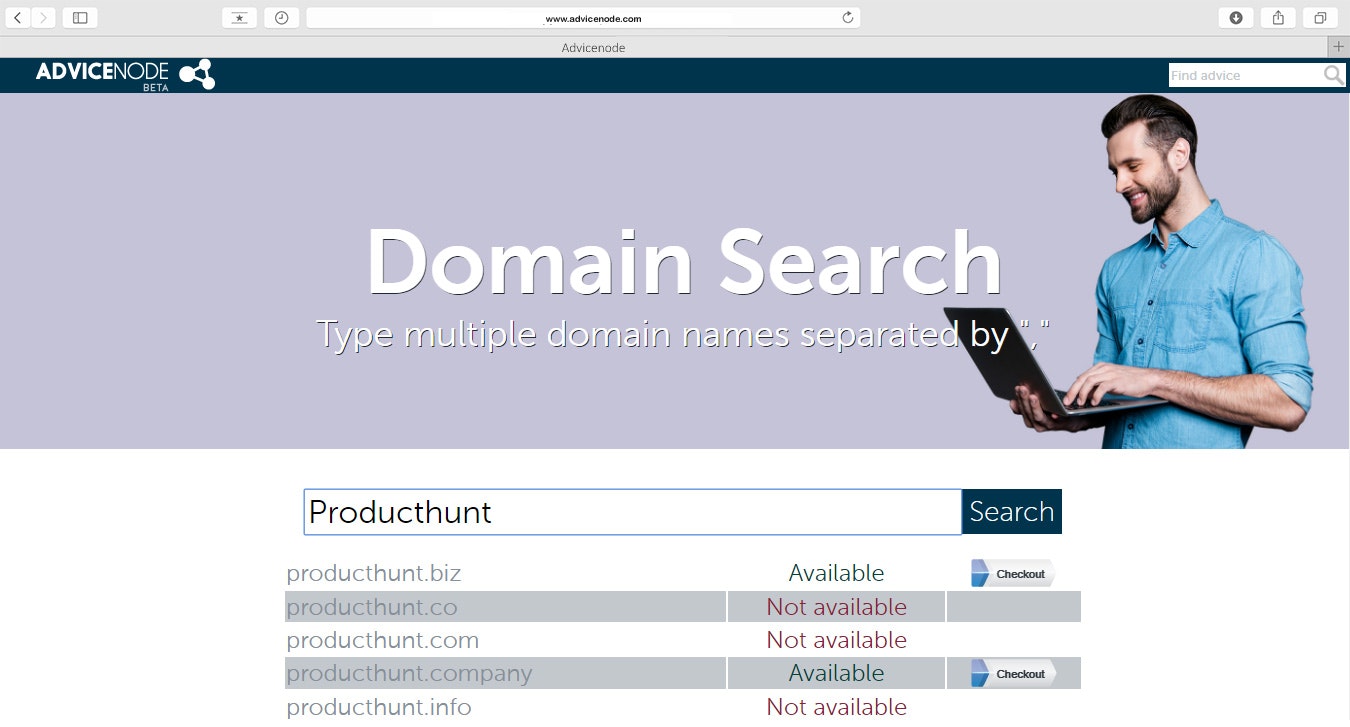Reload the page in address bar
Viewport: 1350px width, 727px height.
(x=848, y=17)
